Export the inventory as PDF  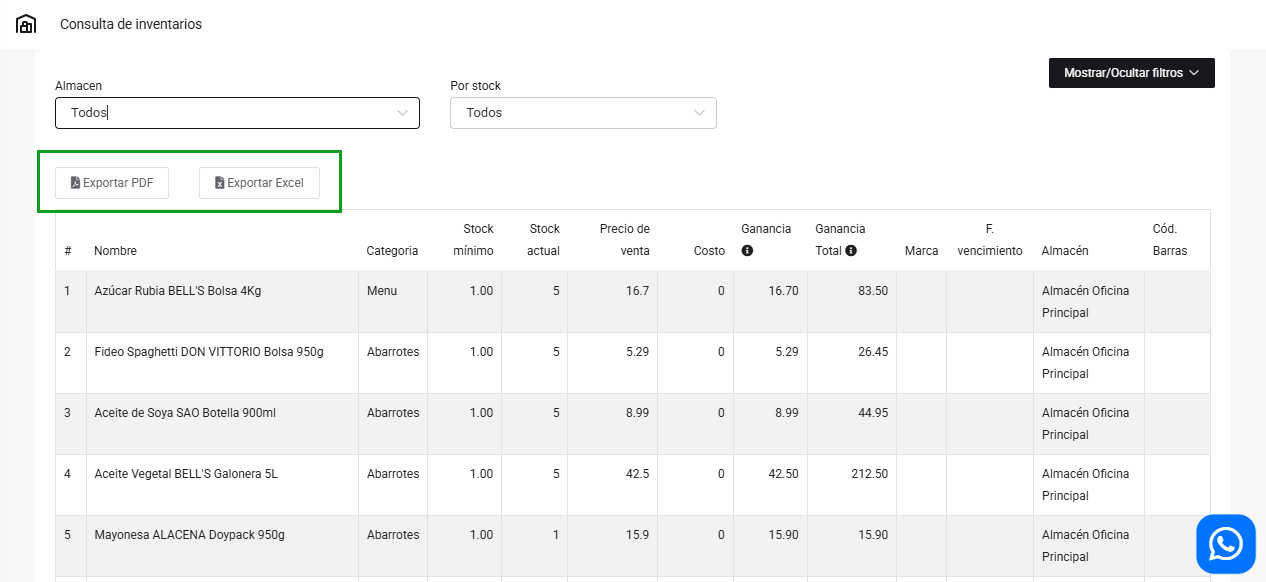click(x=112, y=183)
